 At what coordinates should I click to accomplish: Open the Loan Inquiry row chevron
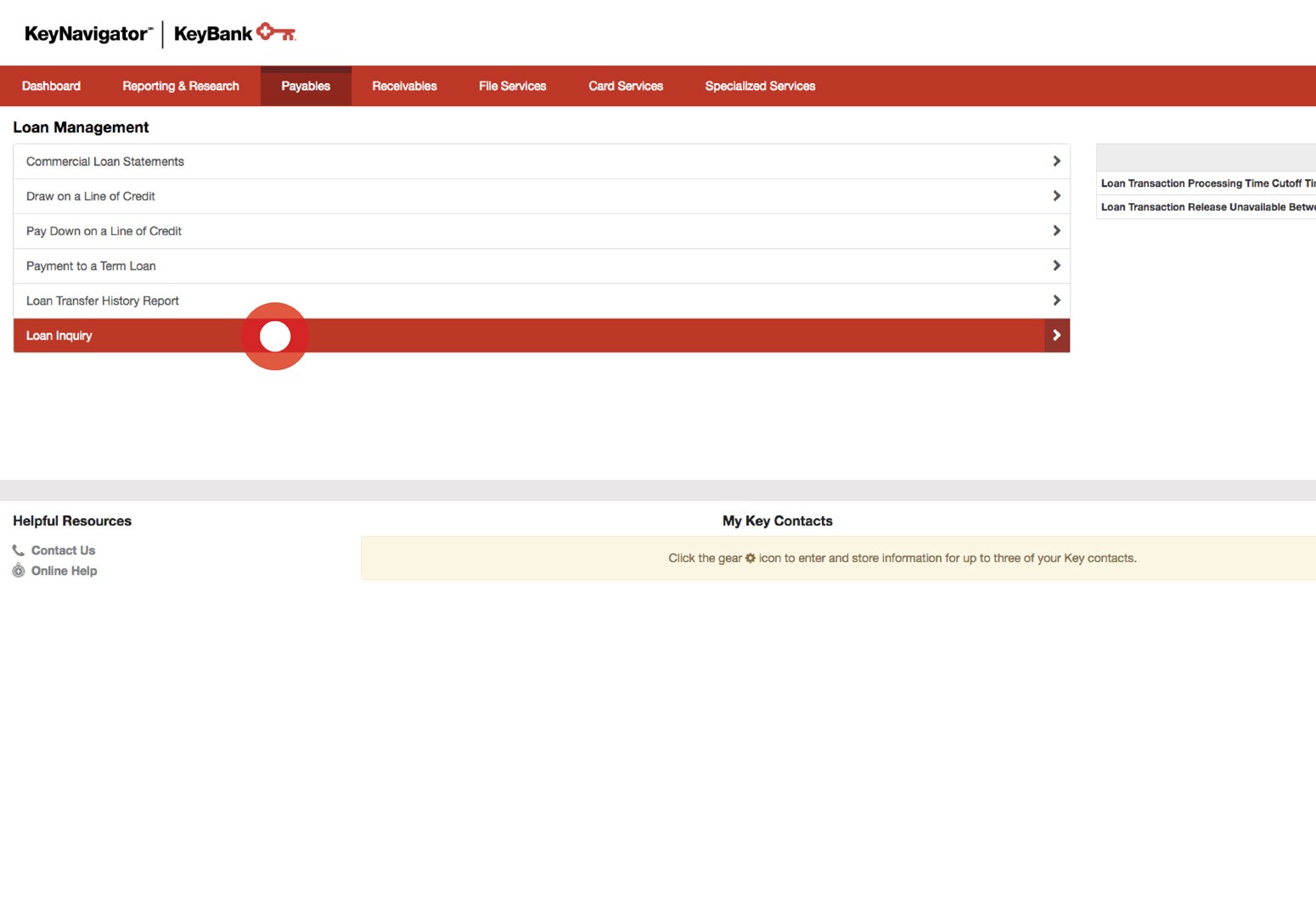coord(1056,335)
